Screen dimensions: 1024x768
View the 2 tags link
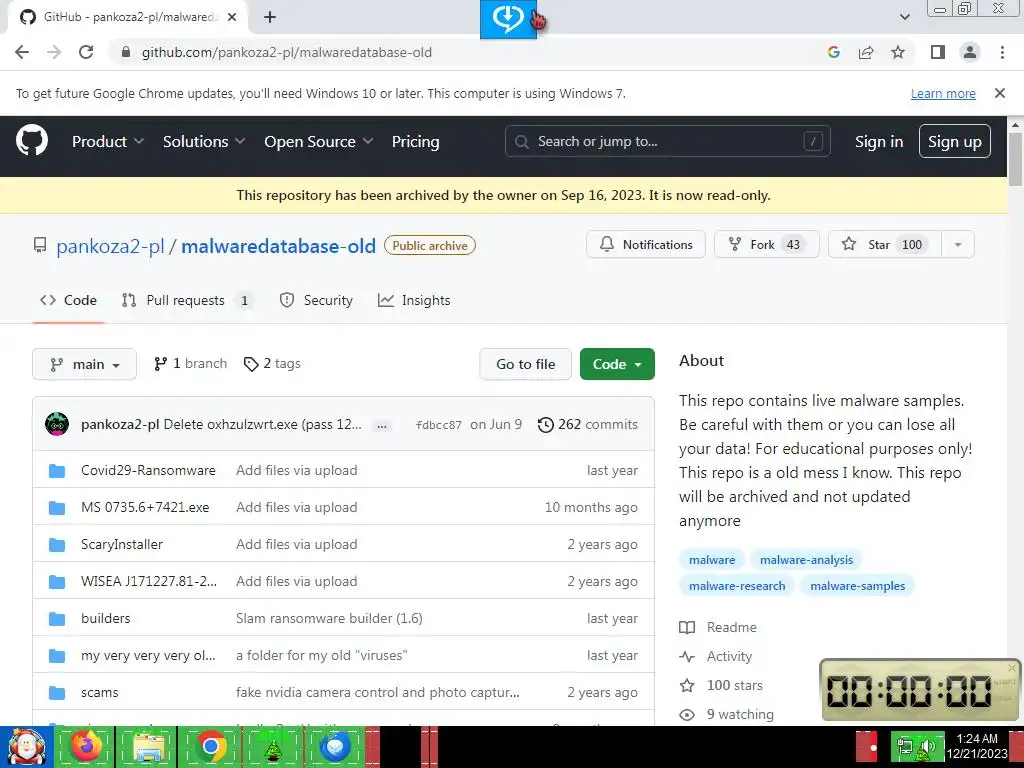pos(272,364)
